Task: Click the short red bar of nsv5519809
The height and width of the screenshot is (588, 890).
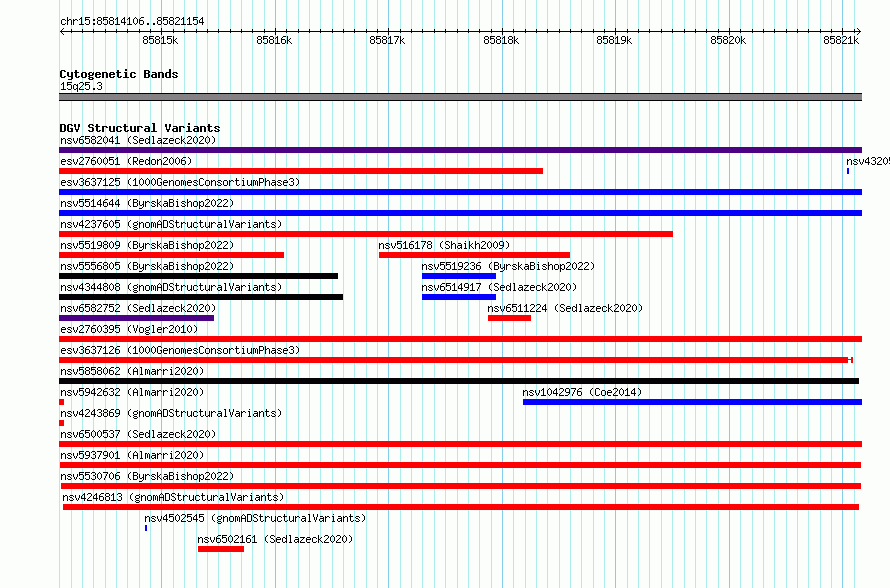Action: coord(171,255)
